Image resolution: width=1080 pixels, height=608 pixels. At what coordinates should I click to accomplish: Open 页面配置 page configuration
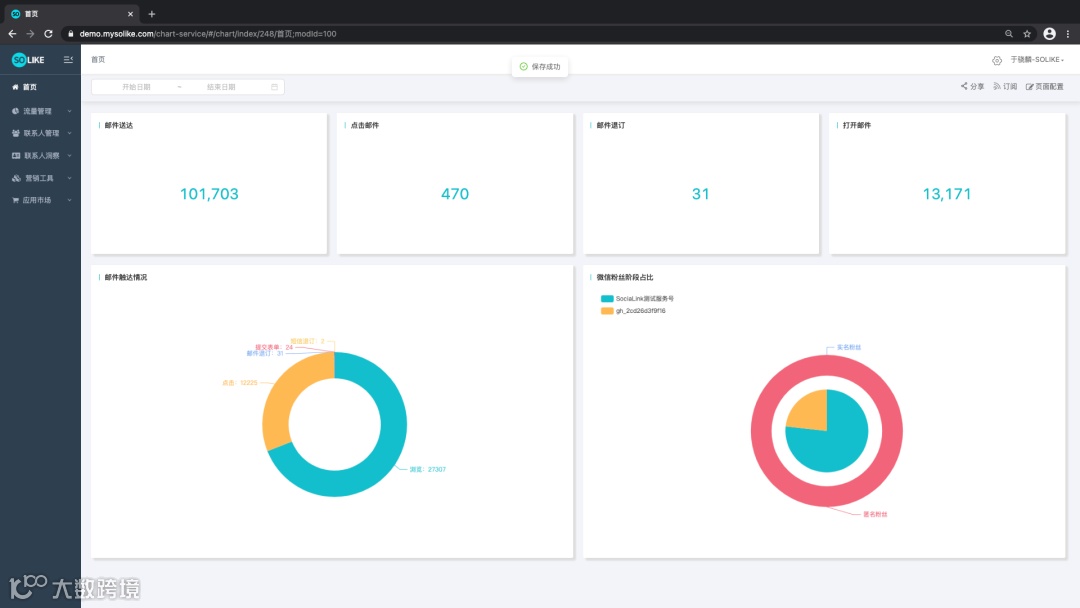tap(1045, 87)
